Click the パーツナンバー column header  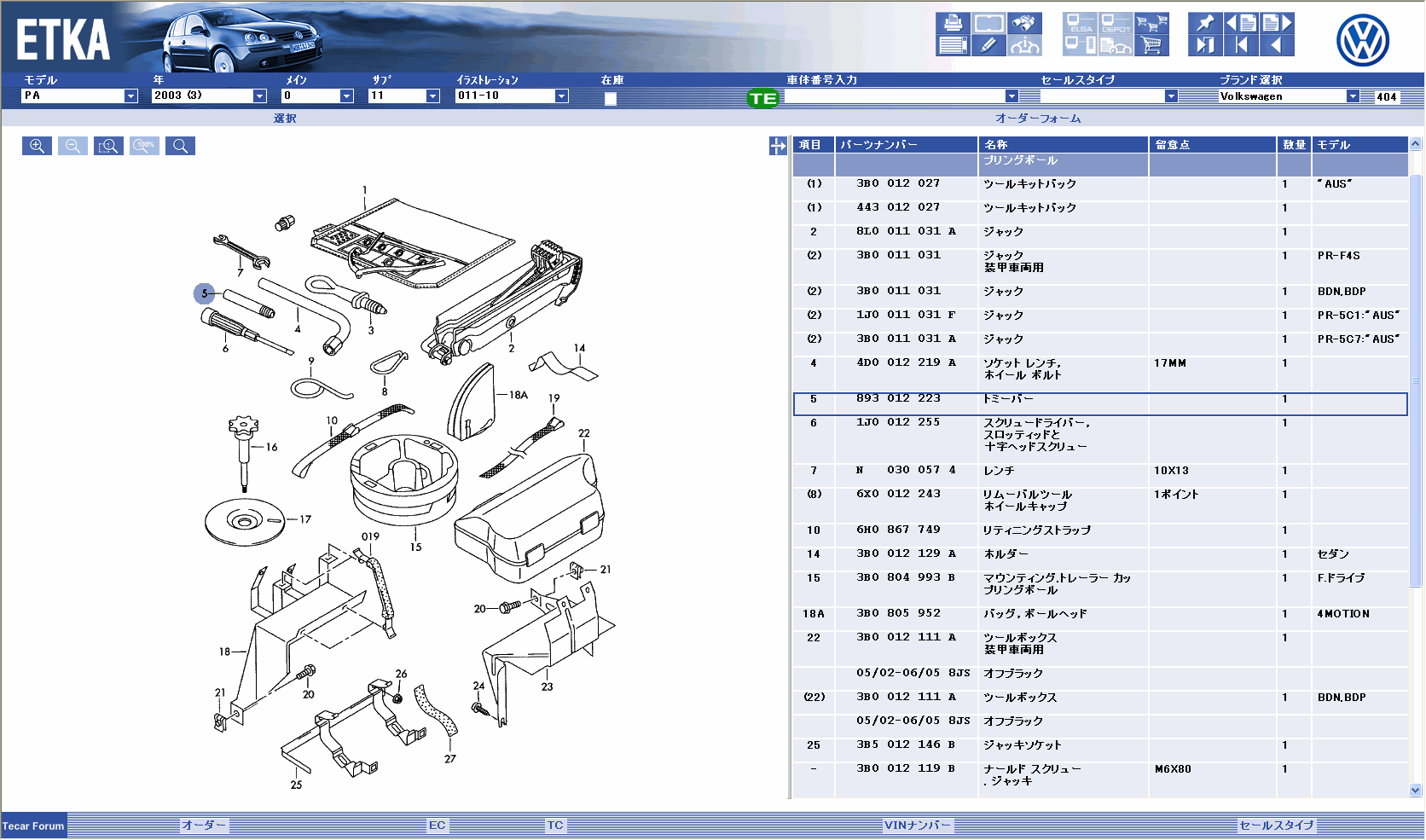(907, 145)
